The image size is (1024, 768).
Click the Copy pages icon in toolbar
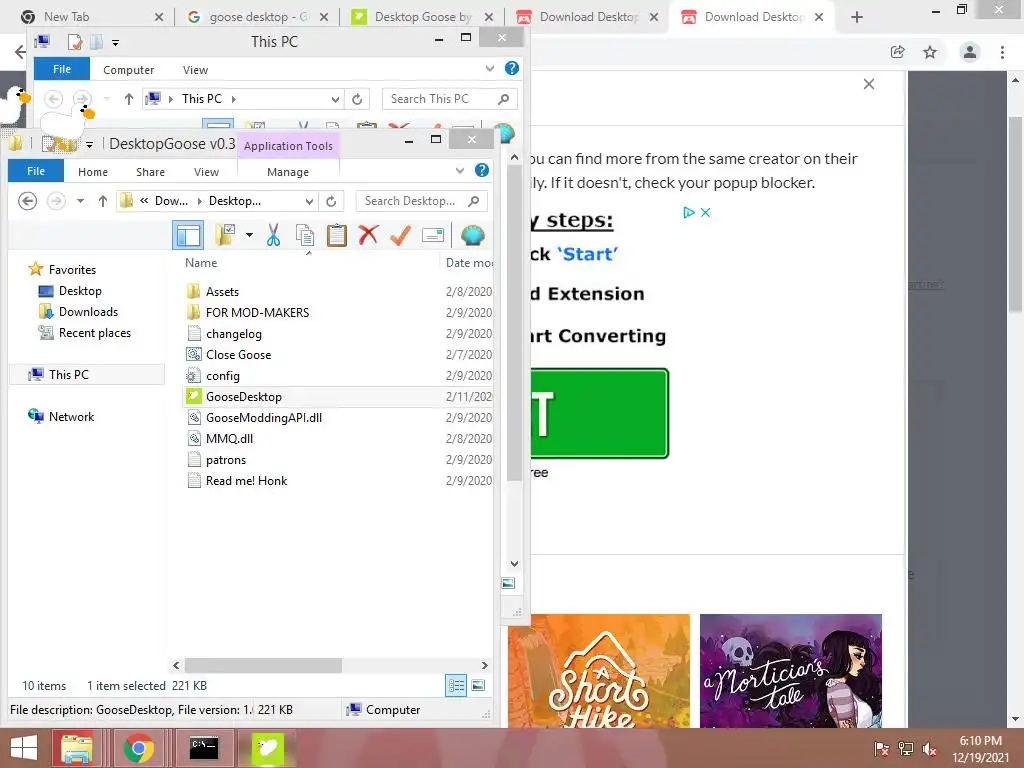click(x=305, y=235)
